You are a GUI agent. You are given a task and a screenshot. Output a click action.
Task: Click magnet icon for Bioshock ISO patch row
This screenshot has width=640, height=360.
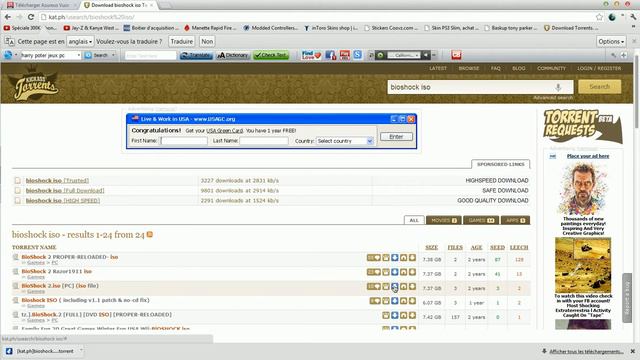[x=403, y=301]
